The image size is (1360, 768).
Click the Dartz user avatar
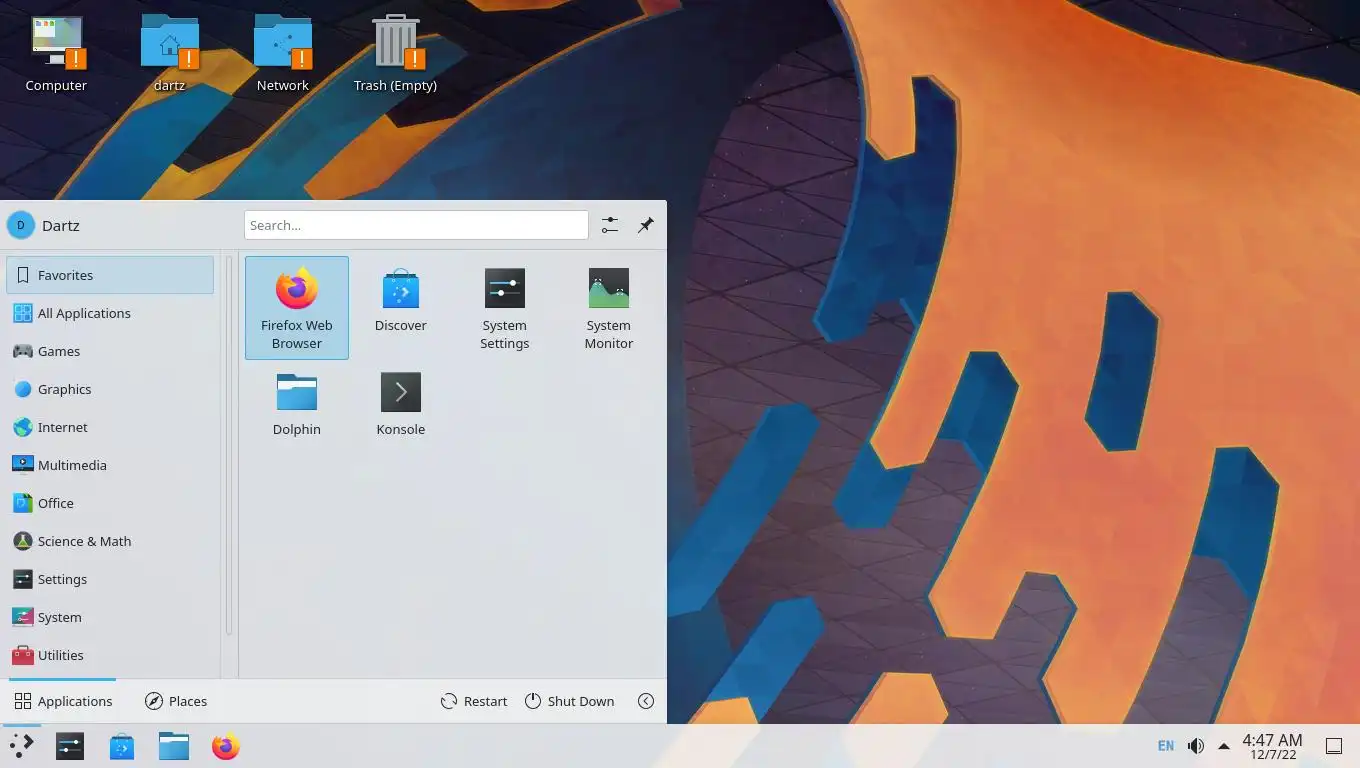[21, 225]
